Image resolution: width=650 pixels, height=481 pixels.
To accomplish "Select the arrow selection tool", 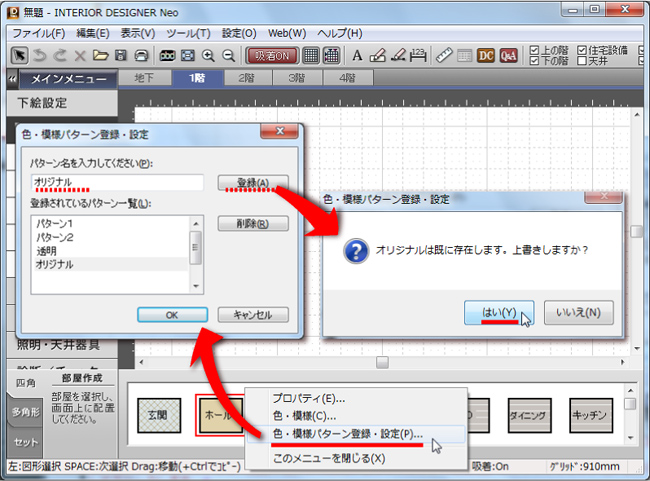I will tap(19, 55).
